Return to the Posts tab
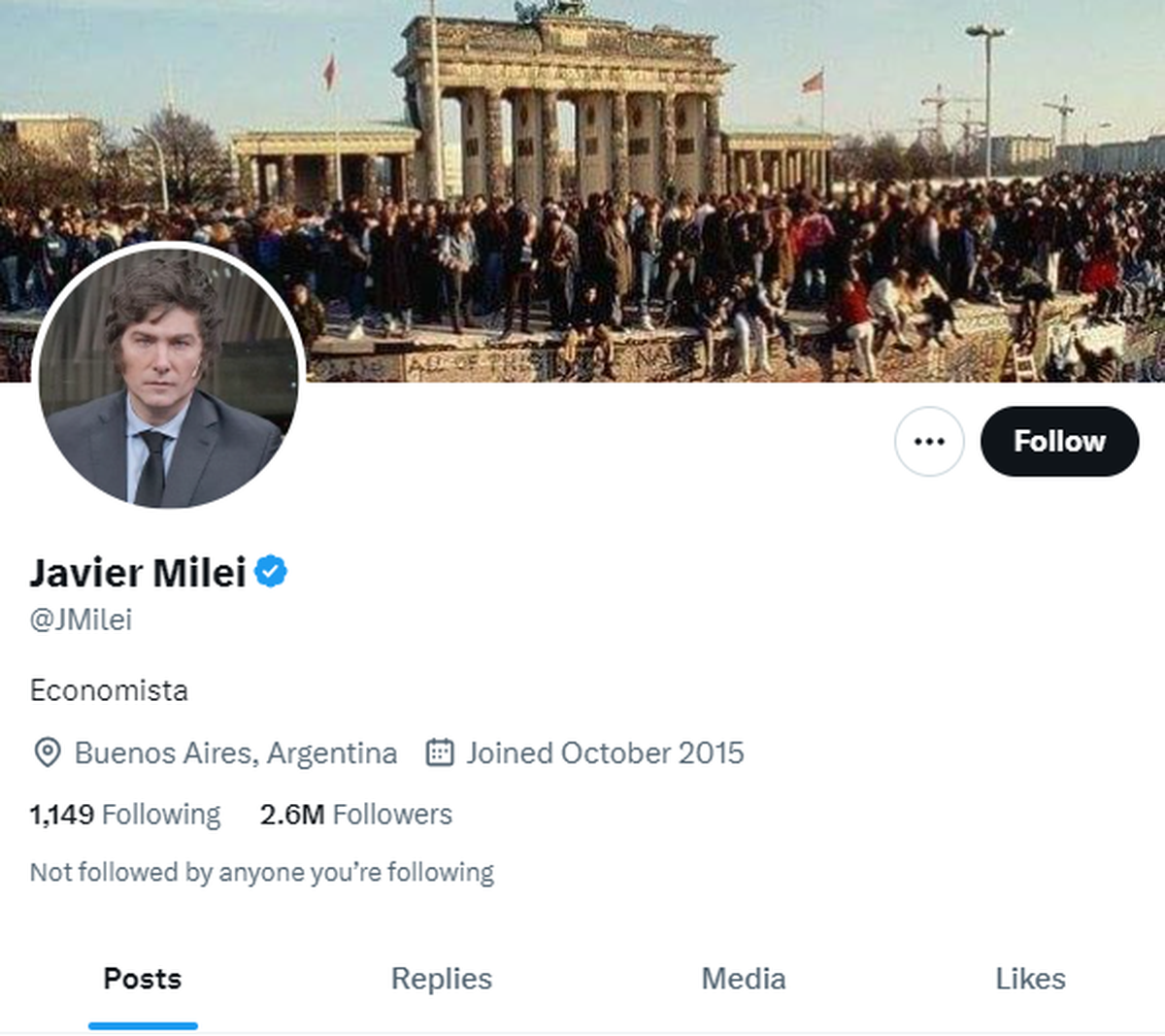 pyautogui.click(x=143, y=980)
